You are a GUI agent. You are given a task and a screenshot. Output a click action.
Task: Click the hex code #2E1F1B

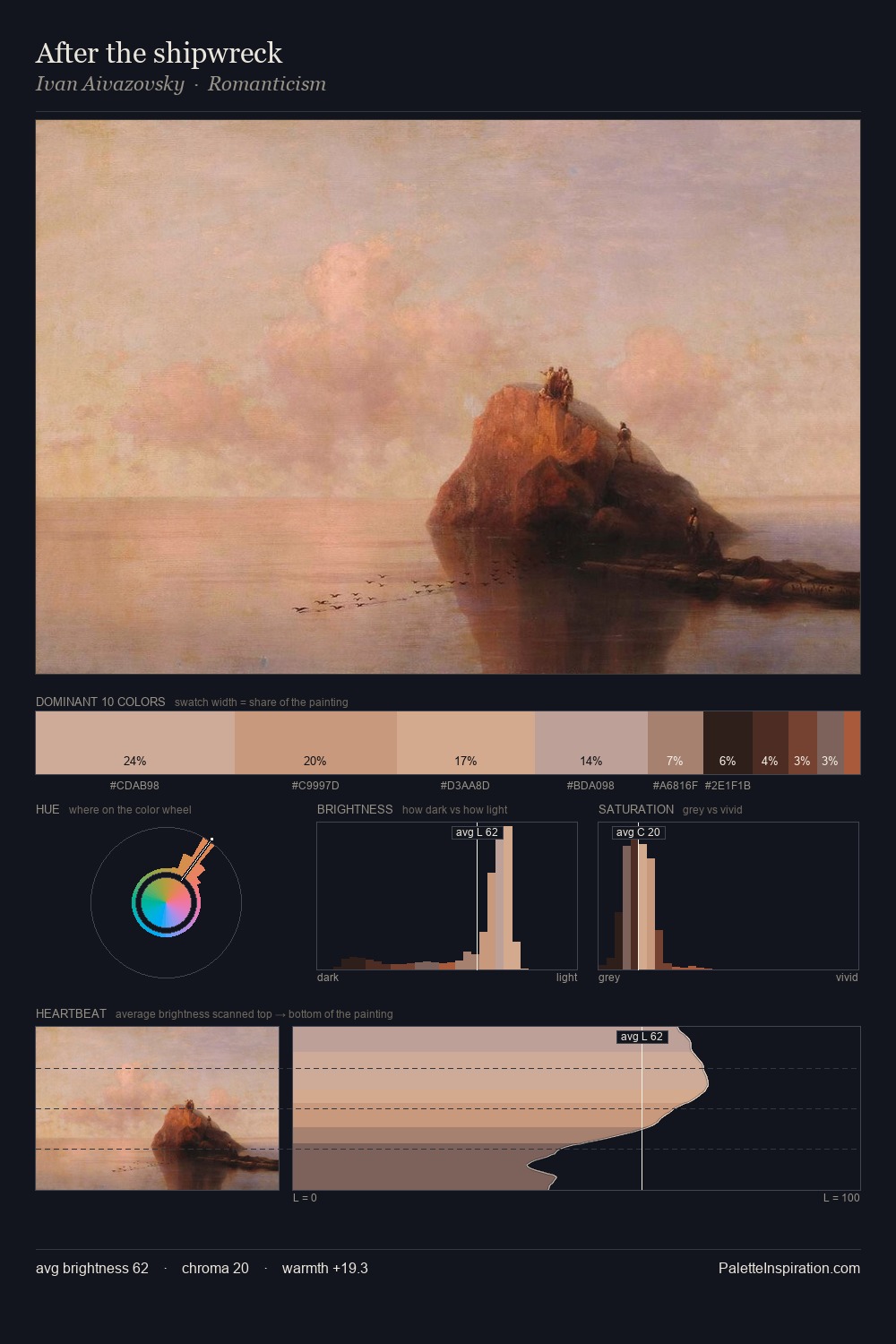pyautogui.click(x=728, y=786)
